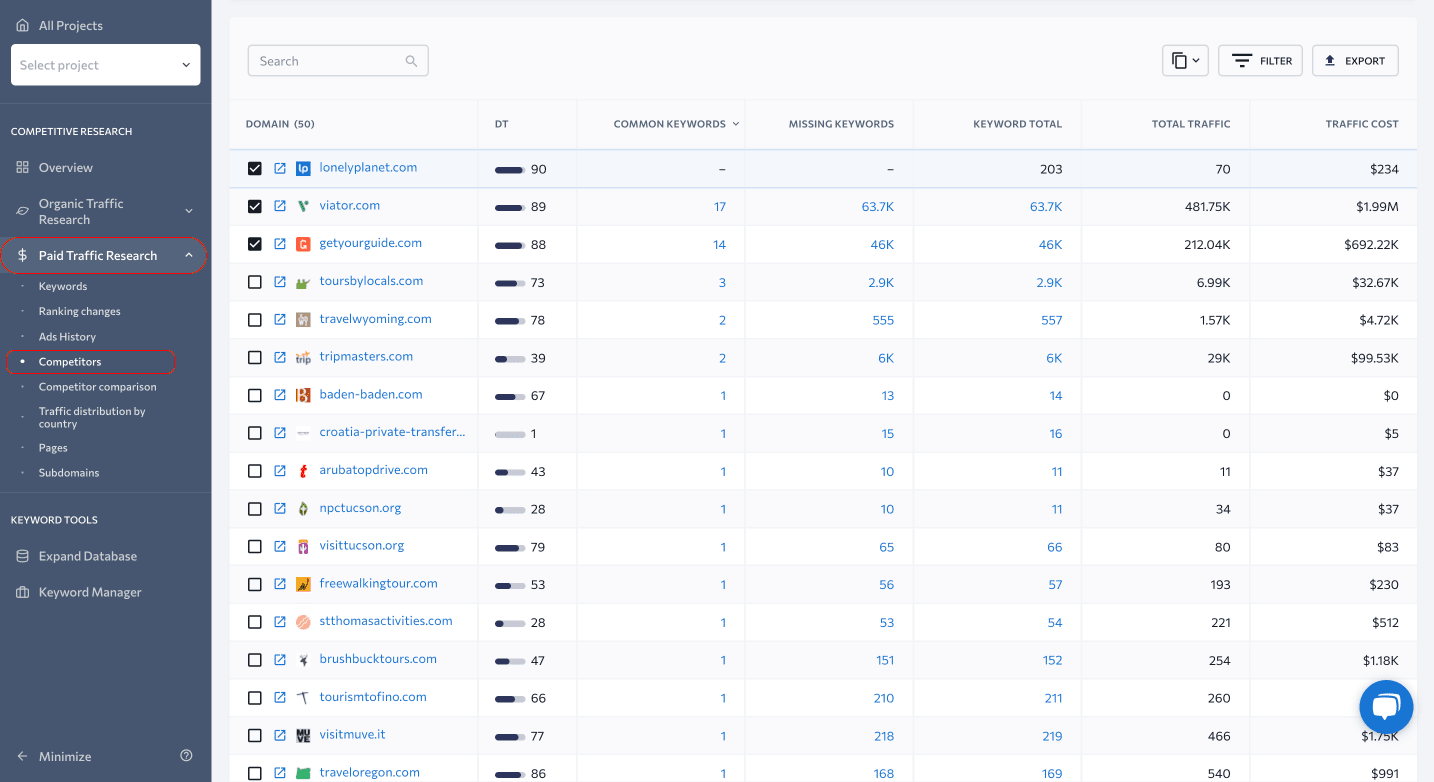Click the getyourguide.com favicon

click(303, 244)
